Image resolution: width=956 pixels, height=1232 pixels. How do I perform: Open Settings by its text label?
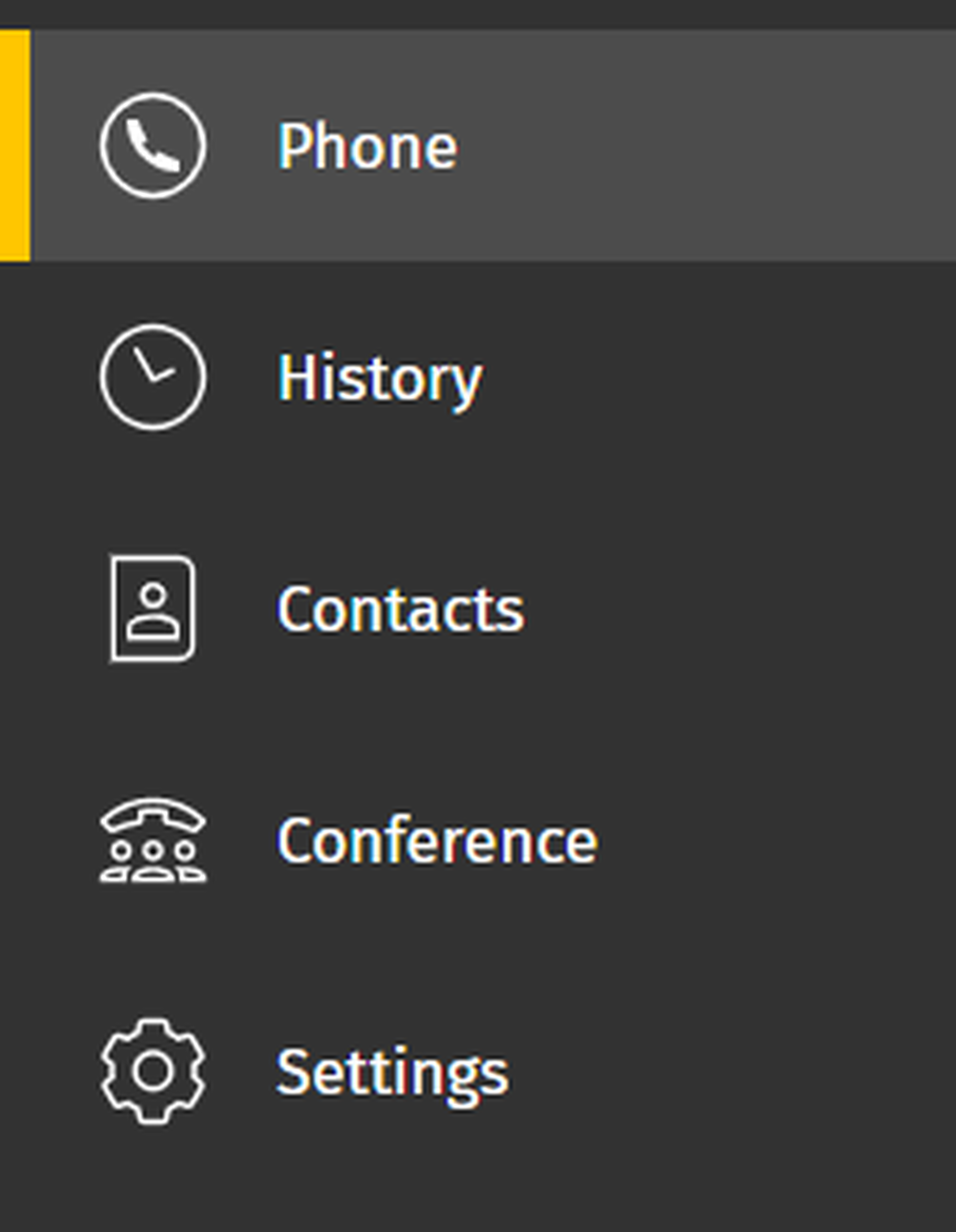pos(393,1072)
